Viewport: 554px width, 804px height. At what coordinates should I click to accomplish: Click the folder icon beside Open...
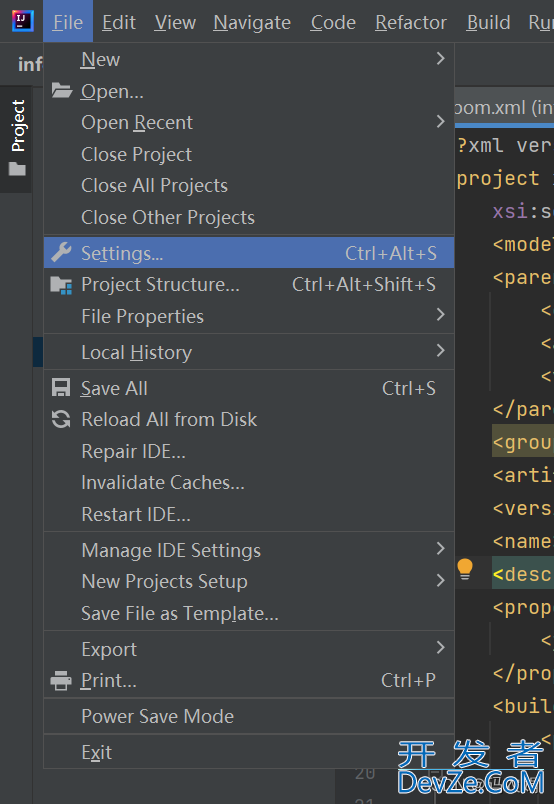pos(62,91)
